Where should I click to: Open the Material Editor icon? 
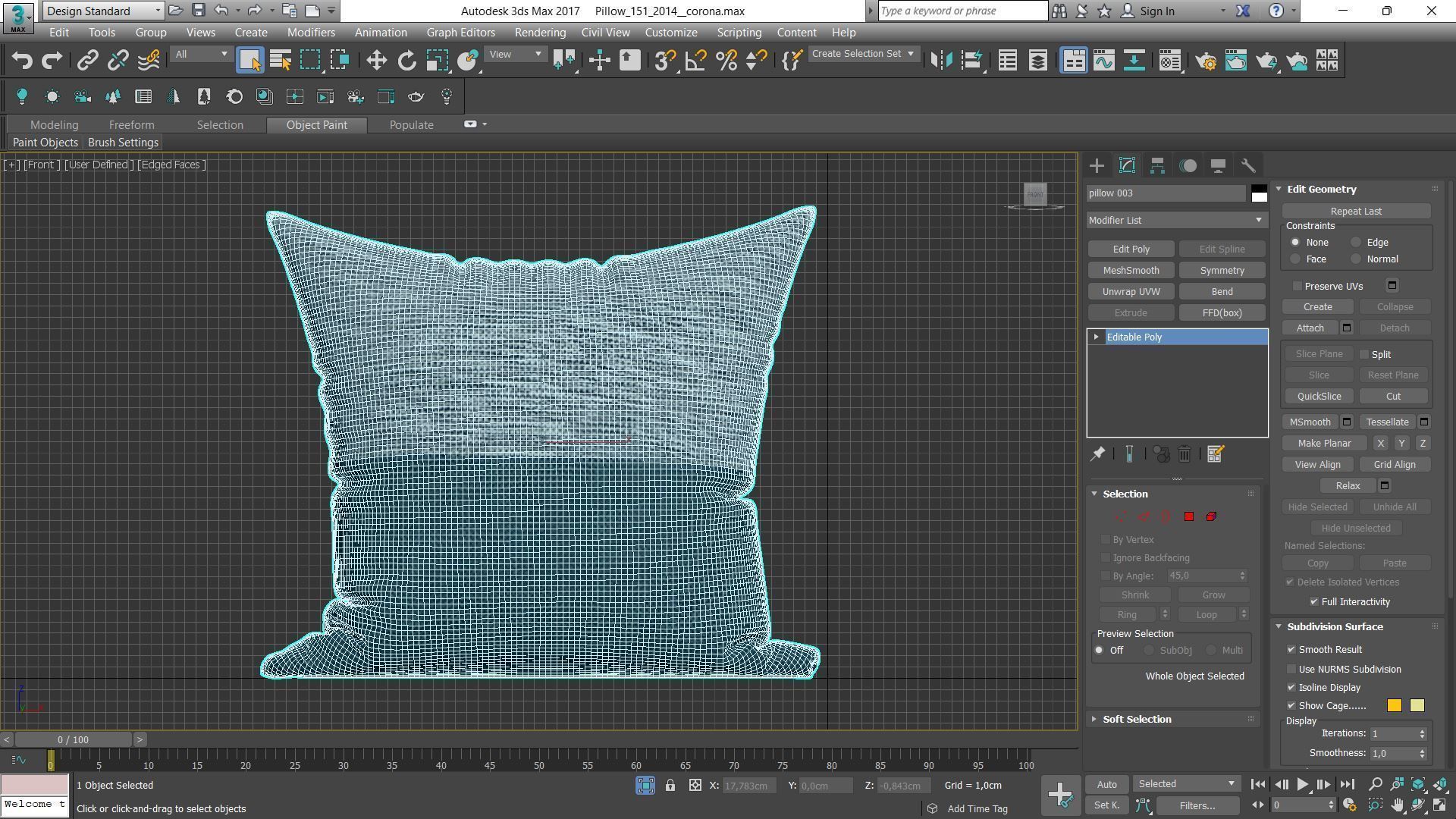click(x=1170, y=61)
